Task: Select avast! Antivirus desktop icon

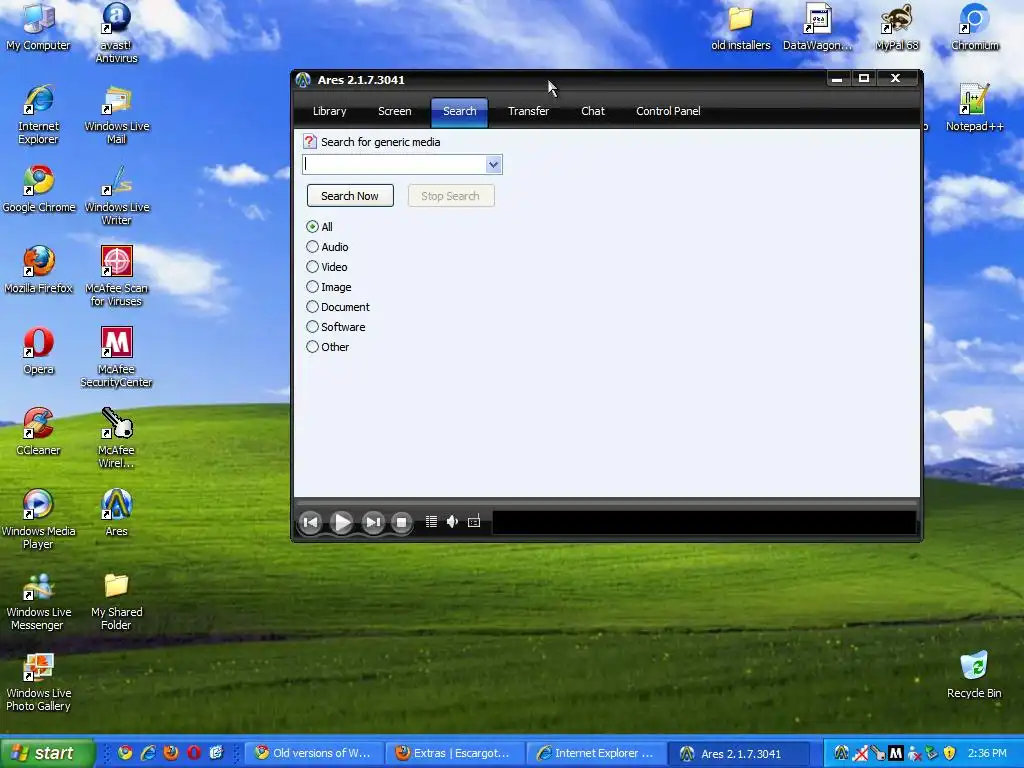Action: (116, 33)
